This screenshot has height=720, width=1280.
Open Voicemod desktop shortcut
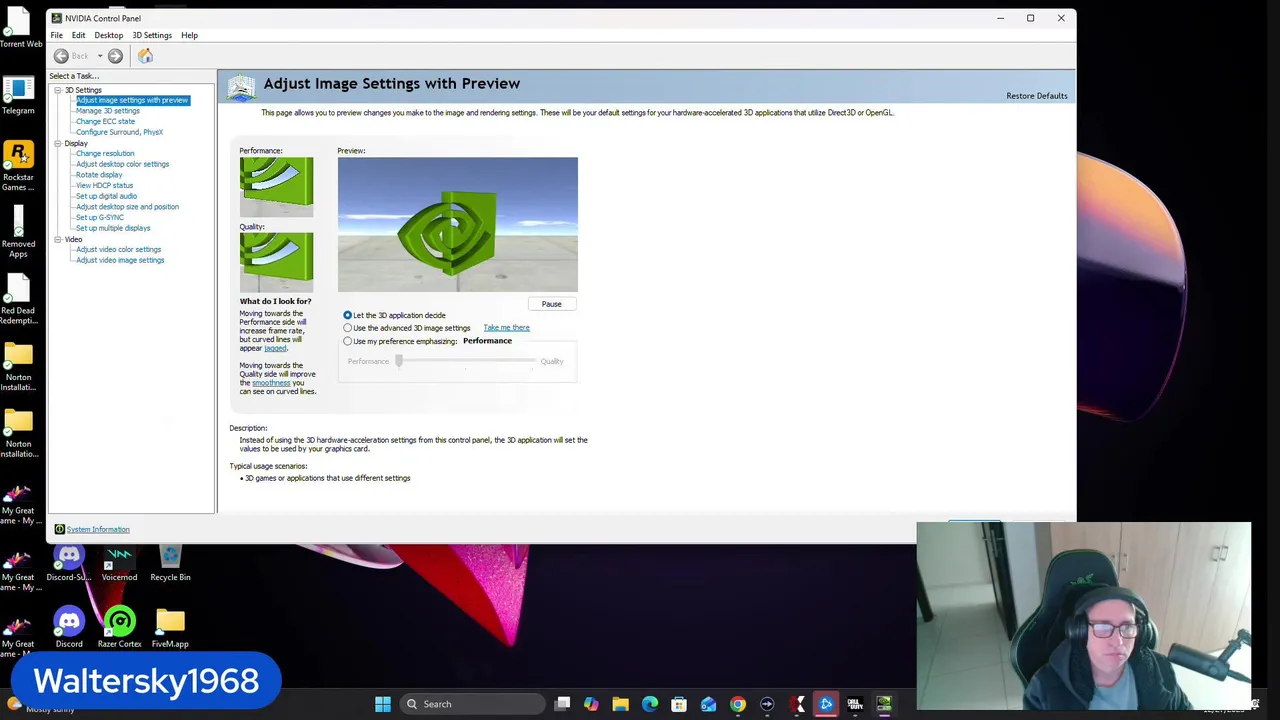(119, 563)
